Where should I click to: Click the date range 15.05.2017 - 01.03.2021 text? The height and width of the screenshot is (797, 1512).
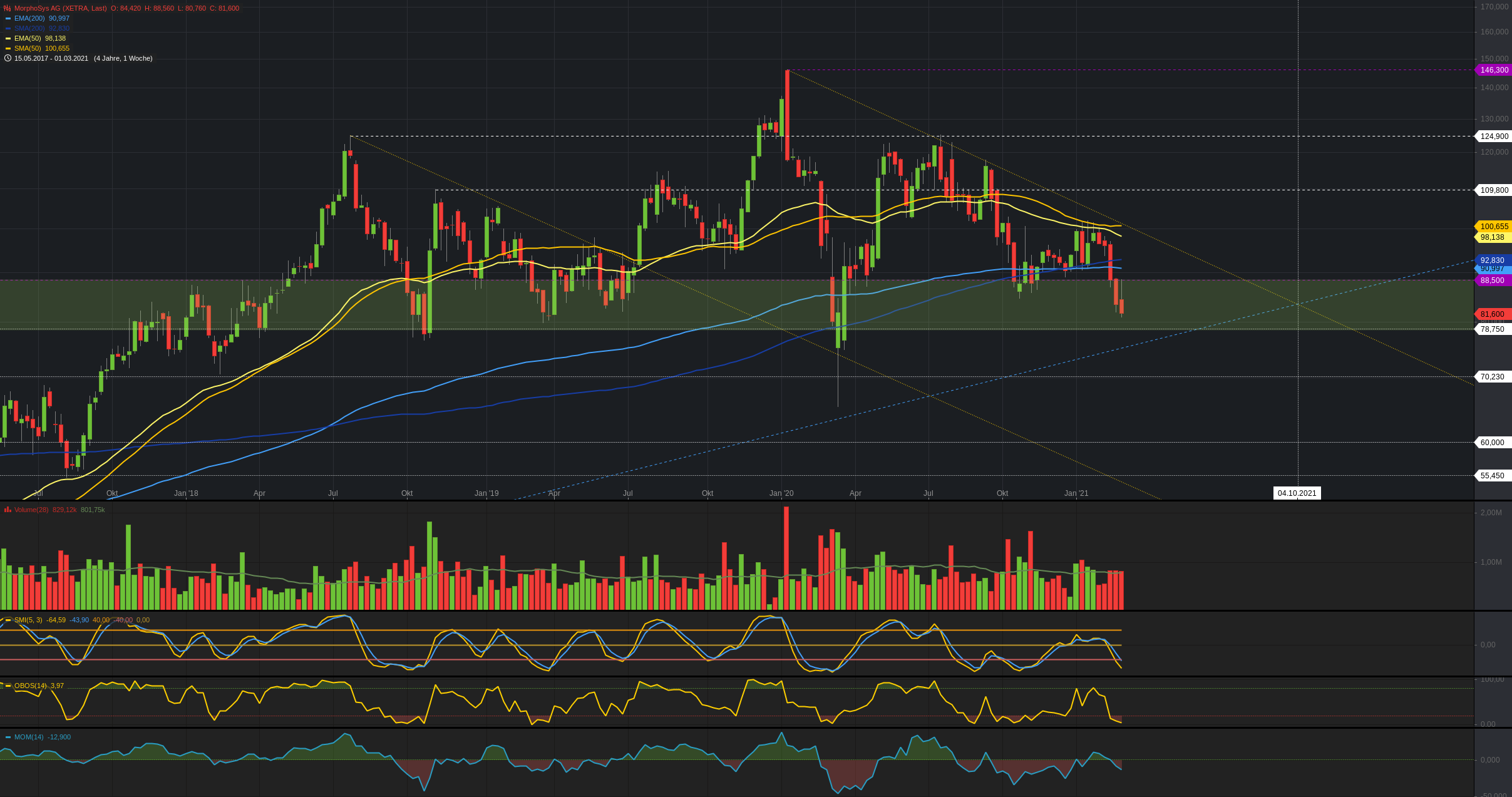(51, 58)
